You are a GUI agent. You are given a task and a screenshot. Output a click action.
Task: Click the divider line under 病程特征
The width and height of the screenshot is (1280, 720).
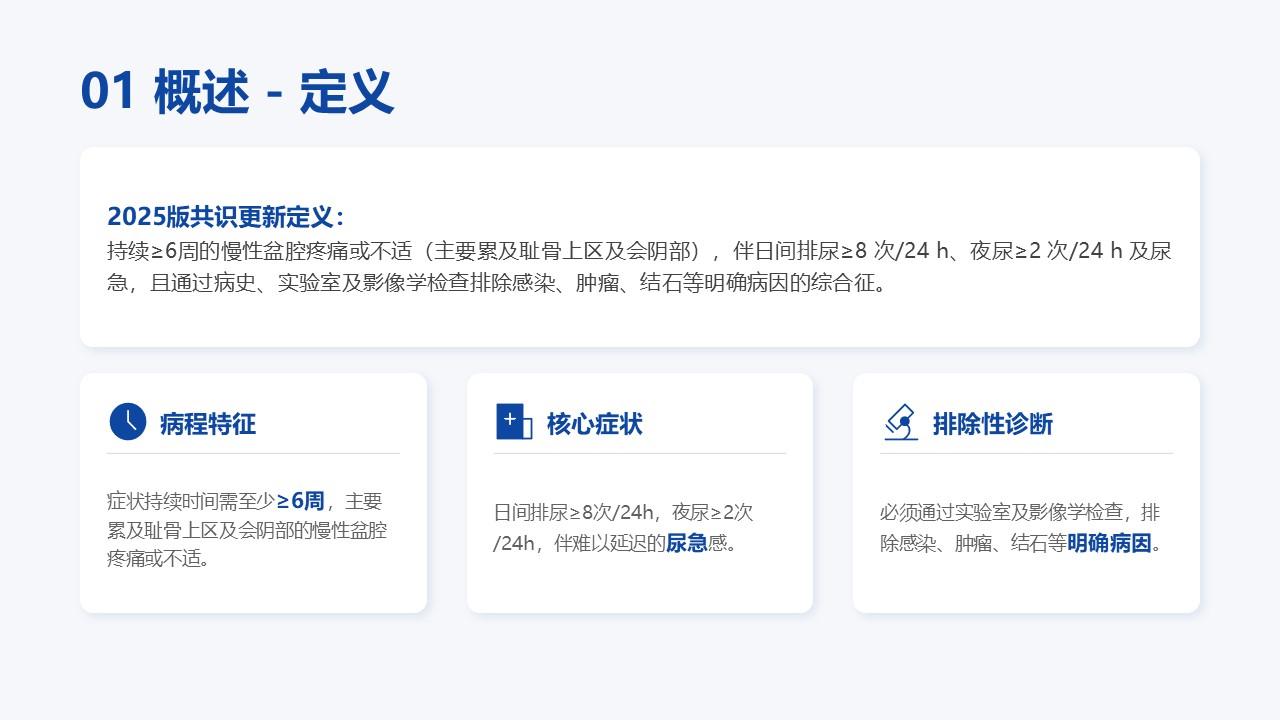[x=253, y=454]
